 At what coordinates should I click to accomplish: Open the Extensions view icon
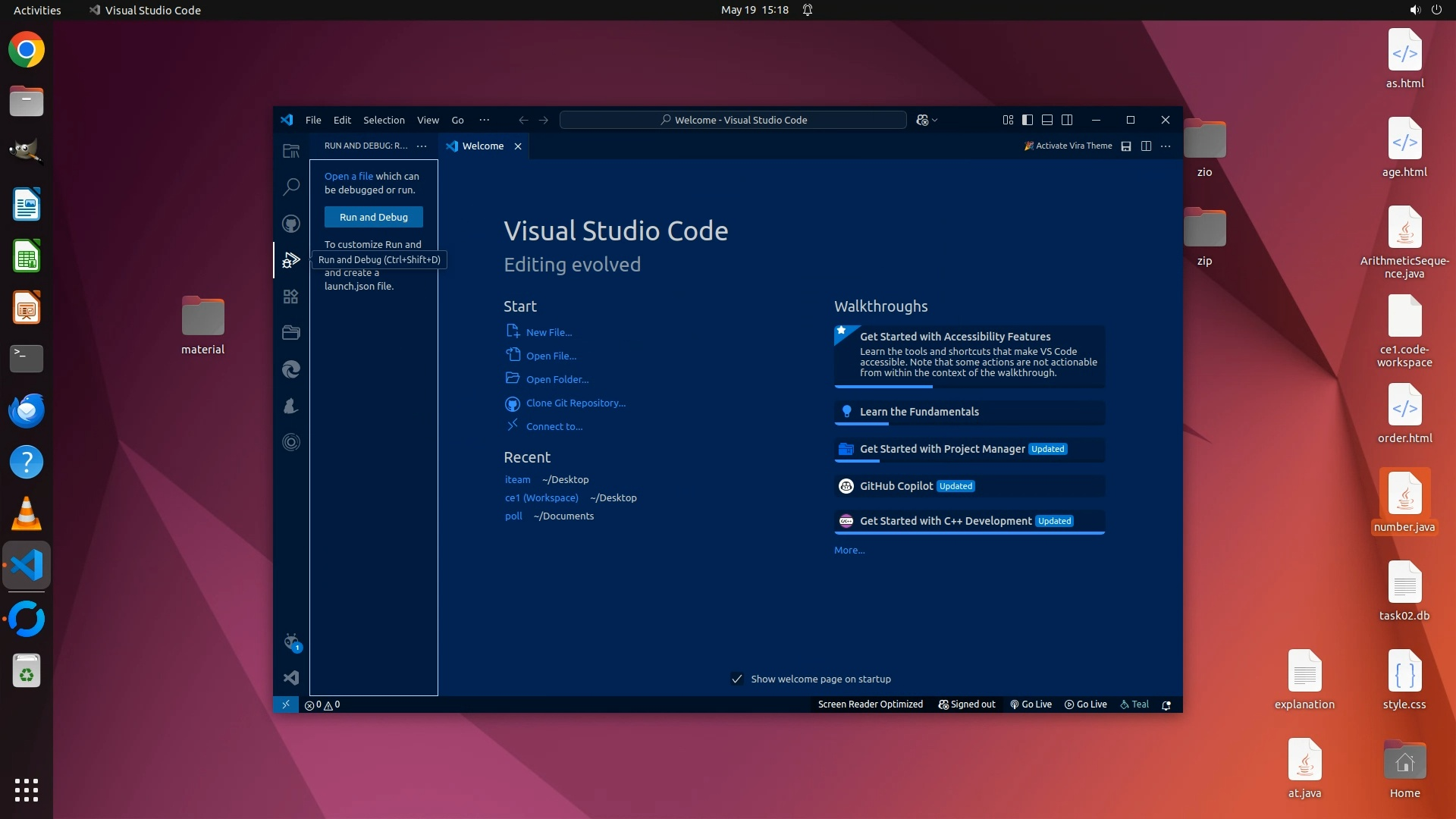click(x=291, y=297)
